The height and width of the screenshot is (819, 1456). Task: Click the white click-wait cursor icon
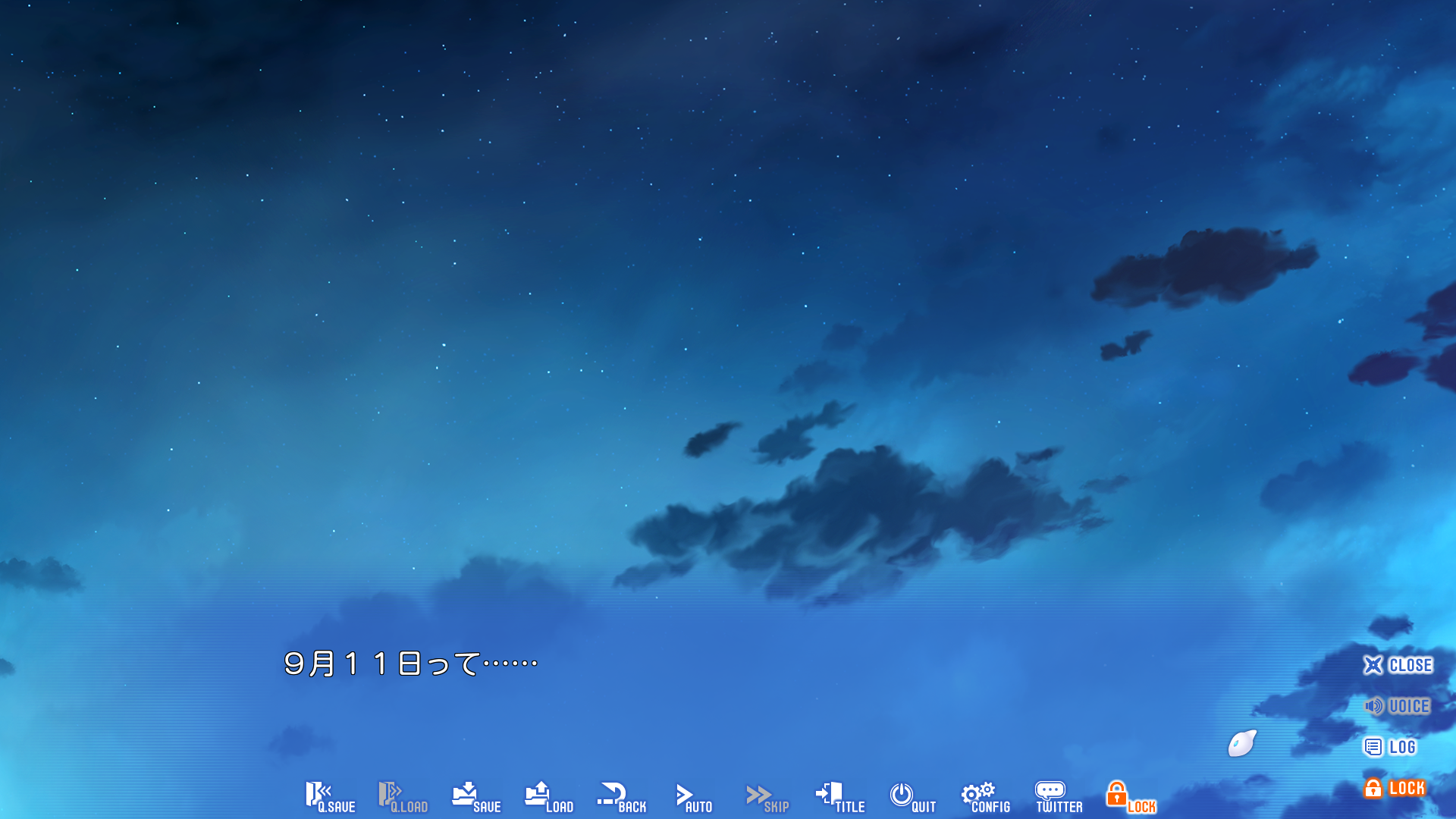(1242, 743)
